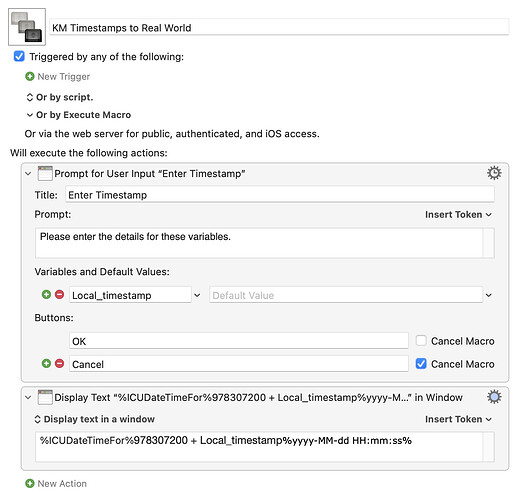This screenshot has height=496, width=517.
Task: Enable Cancel Macro for the OK button
Action: (421, 341)
